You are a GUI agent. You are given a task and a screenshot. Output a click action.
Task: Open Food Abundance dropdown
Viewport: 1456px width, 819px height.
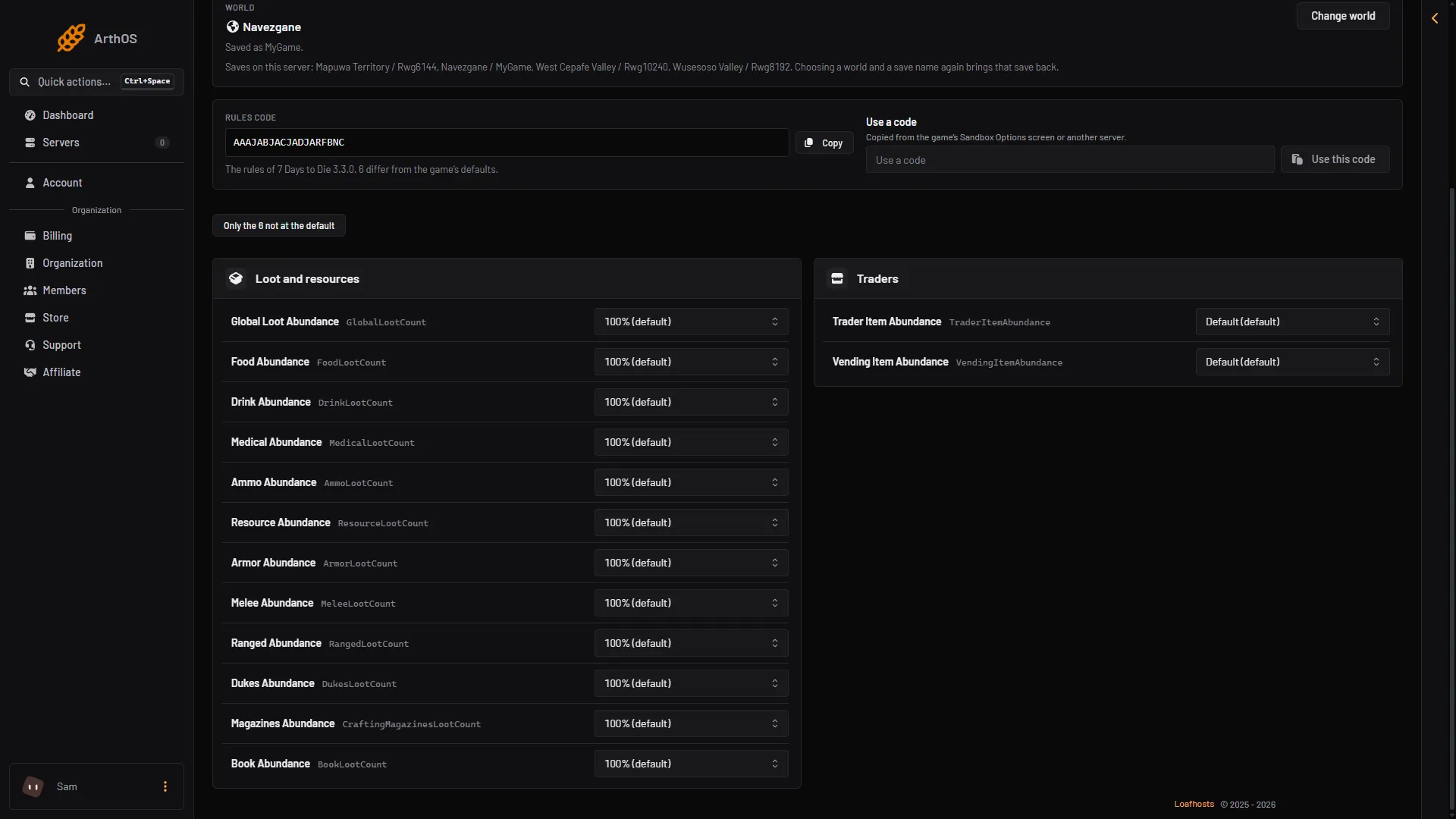pos(691,362)
